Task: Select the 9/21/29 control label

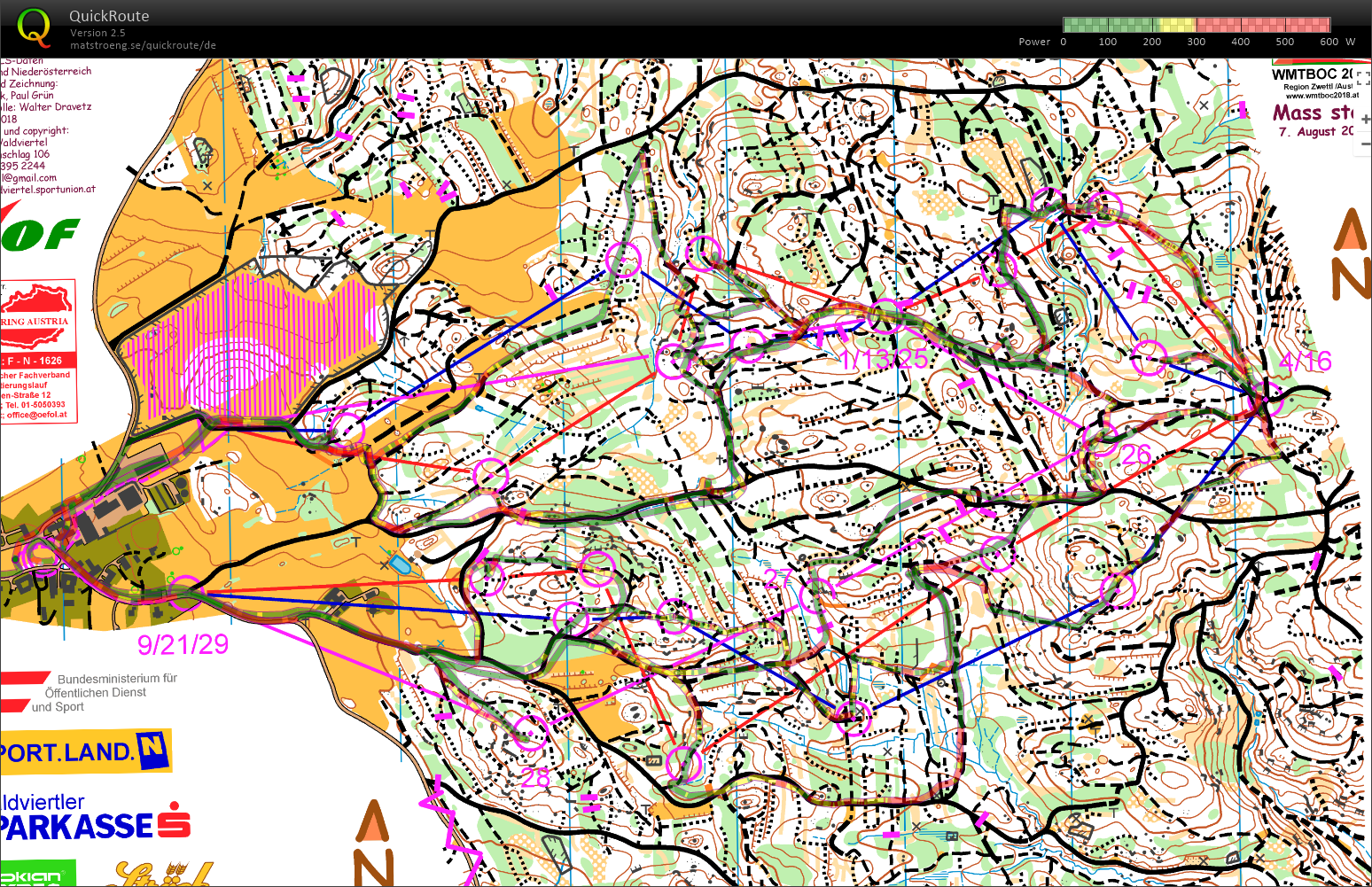Action: click(183, 644)
